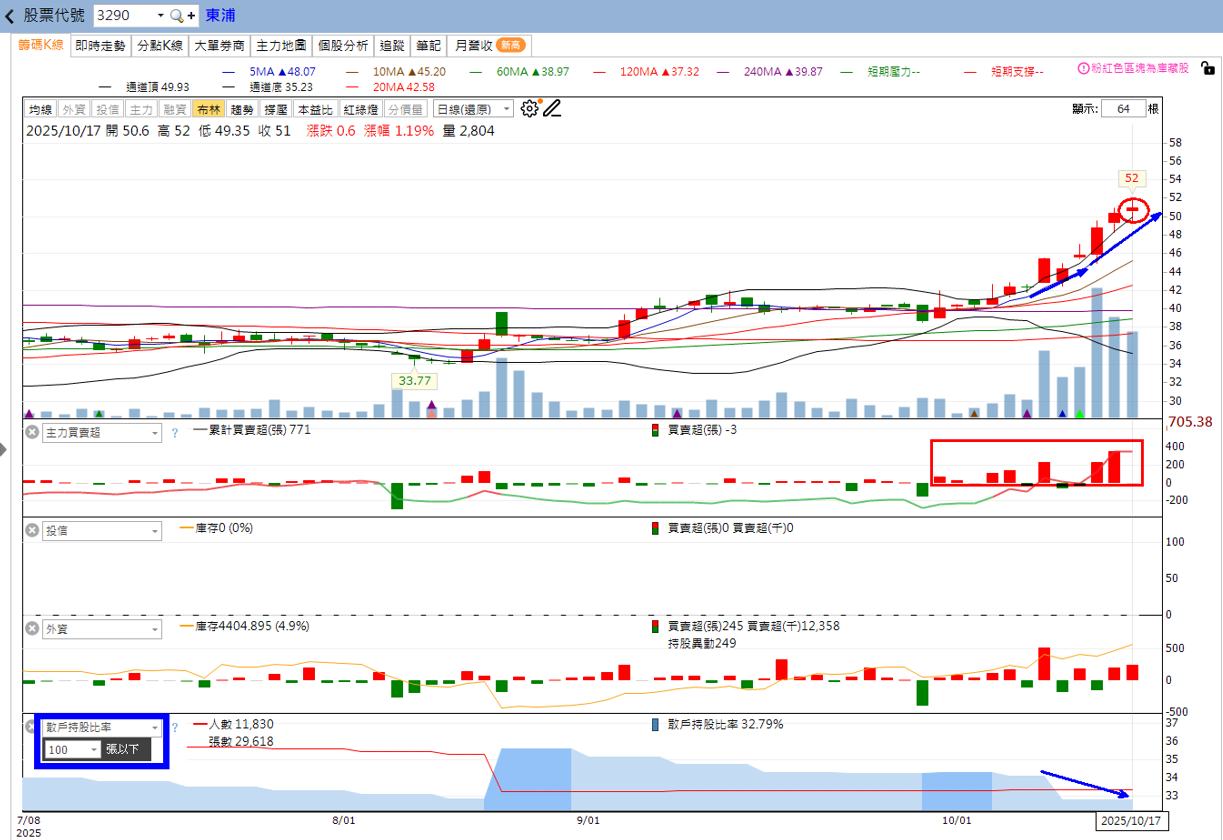Toggle the 本益比 overlay

[316, 109]
